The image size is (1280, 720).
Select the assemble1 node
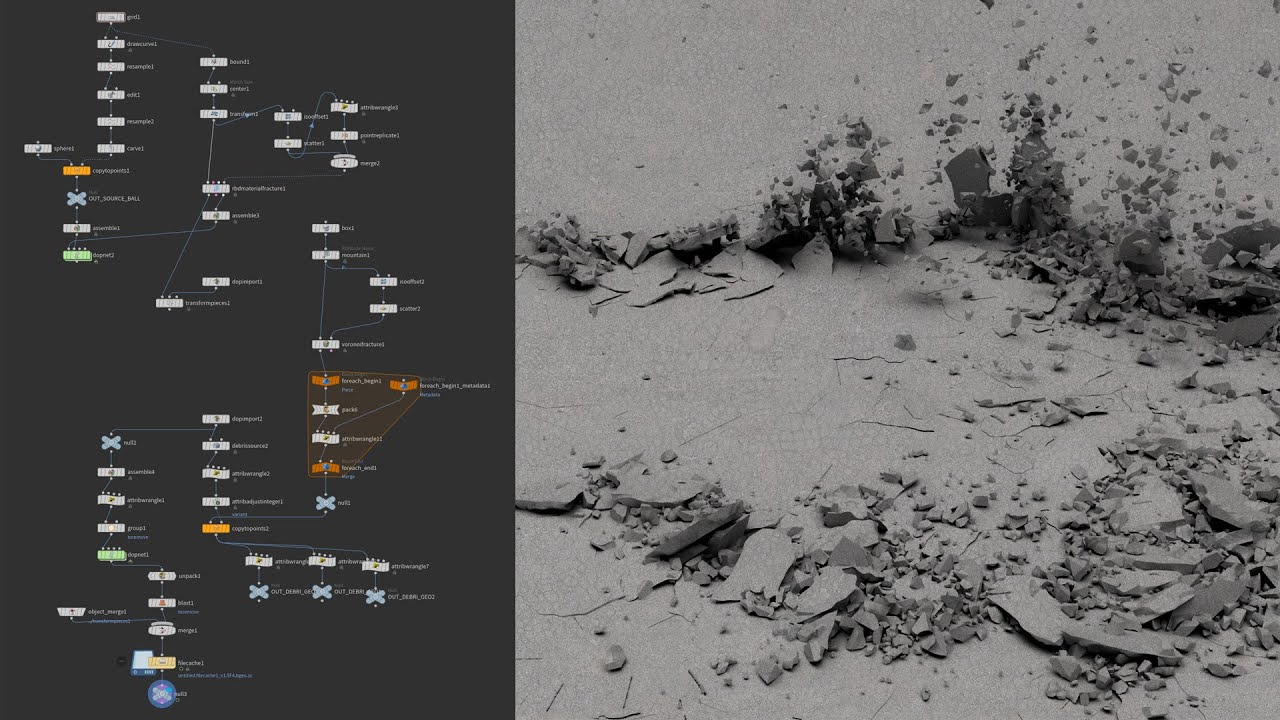(77, 228)
